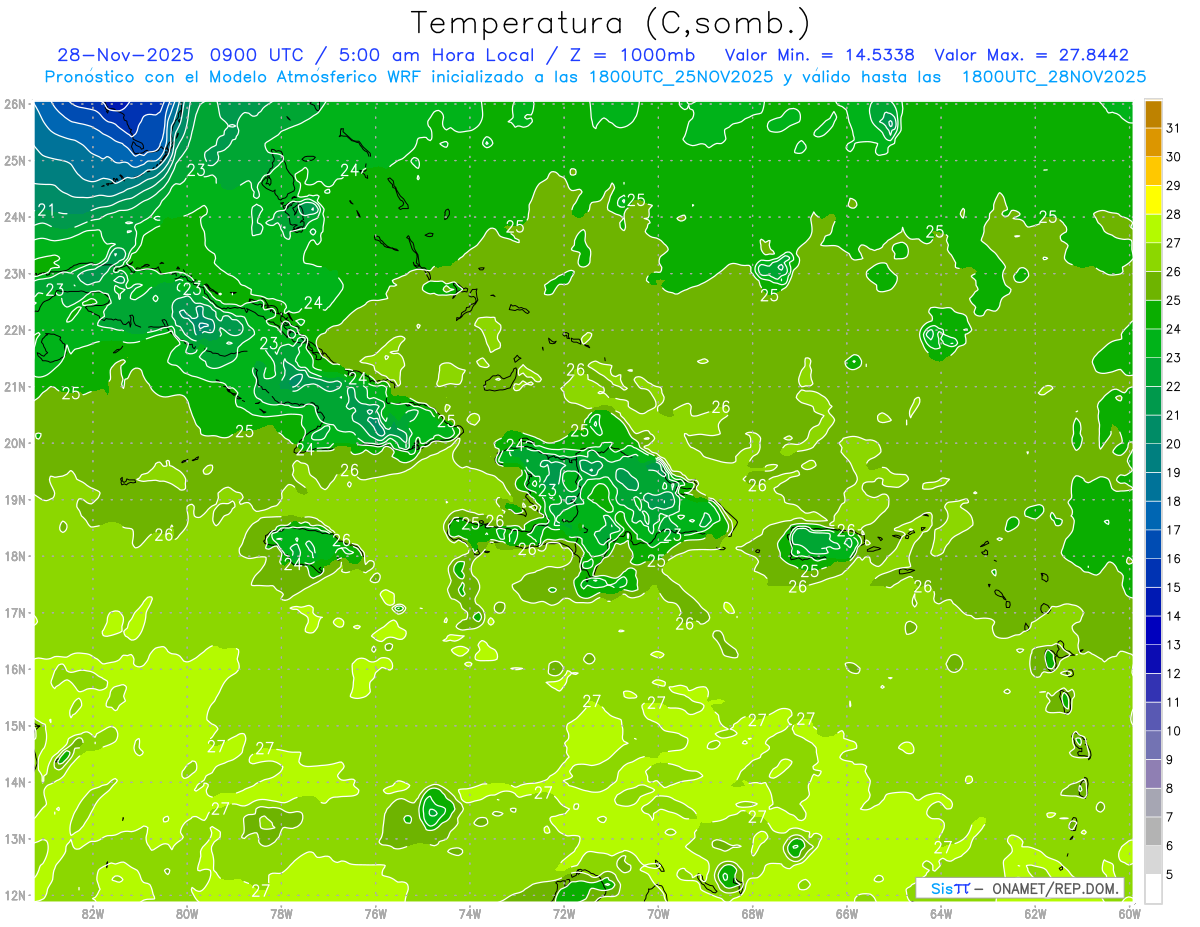1200x927 pixels.
Task: Click legend label '12'
Action: point(1173,673)
